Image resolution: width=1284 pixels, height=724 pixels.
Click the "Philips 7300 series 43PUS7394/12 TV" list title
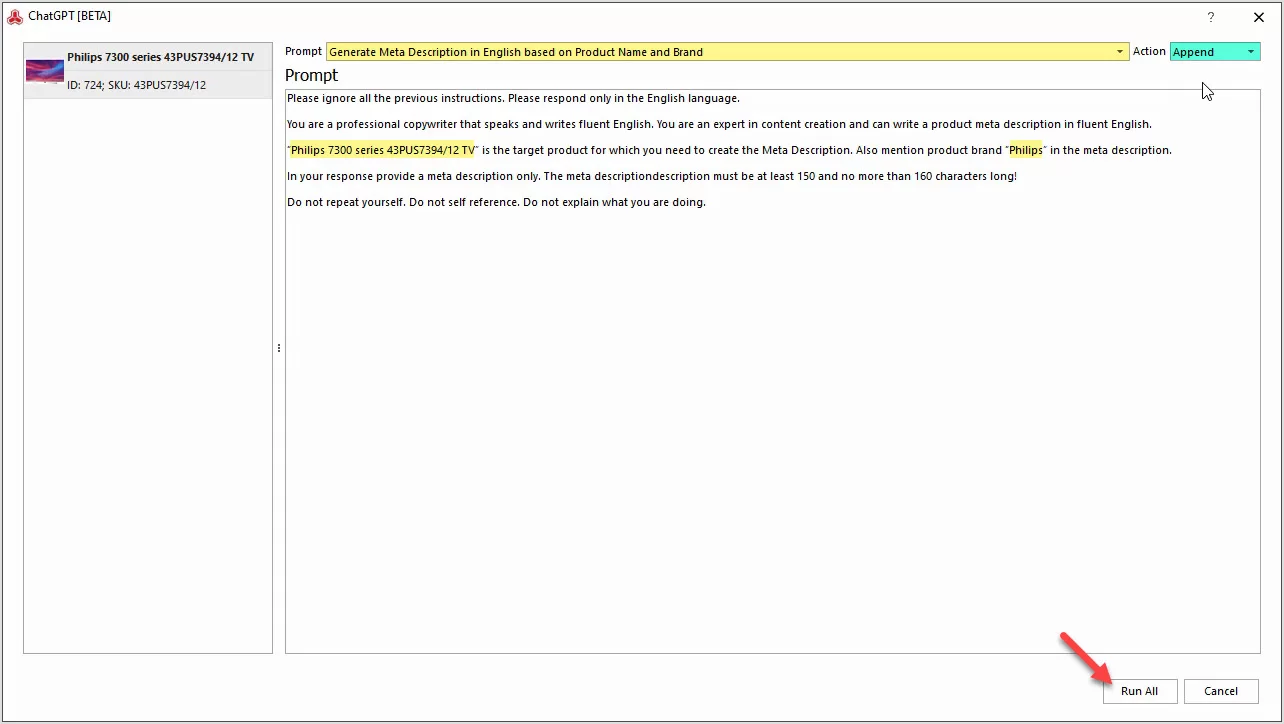click(x=160, y=57)
